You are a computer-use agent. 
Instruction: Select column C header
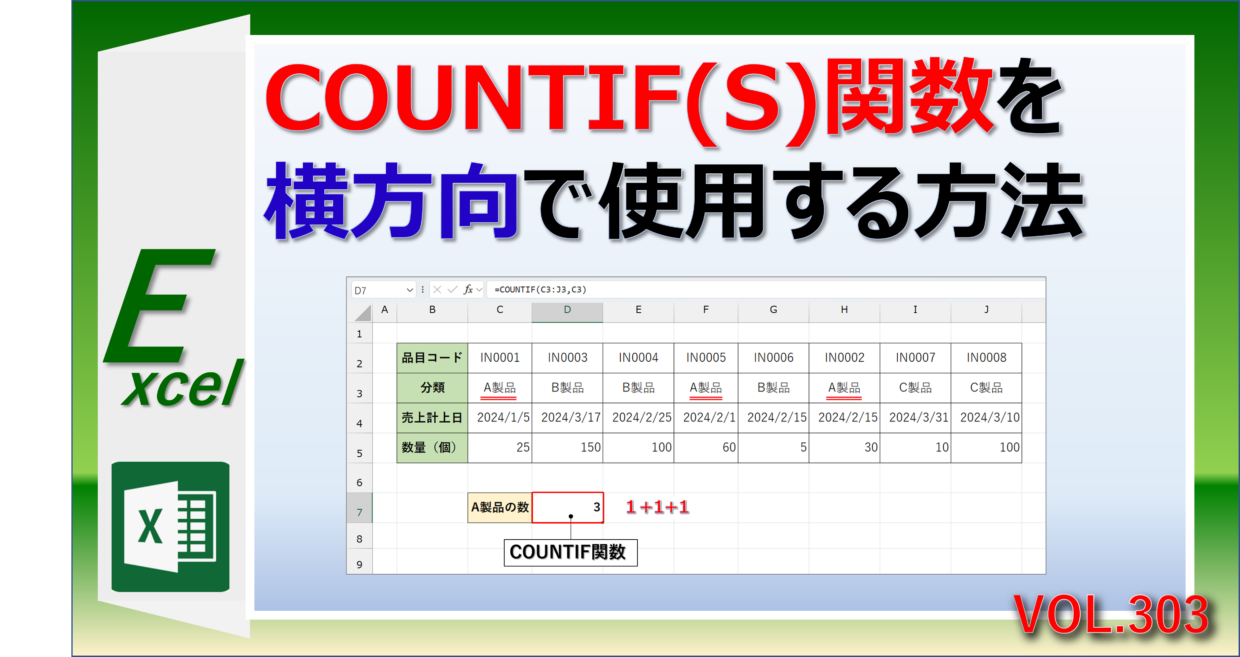coord(500,311)
